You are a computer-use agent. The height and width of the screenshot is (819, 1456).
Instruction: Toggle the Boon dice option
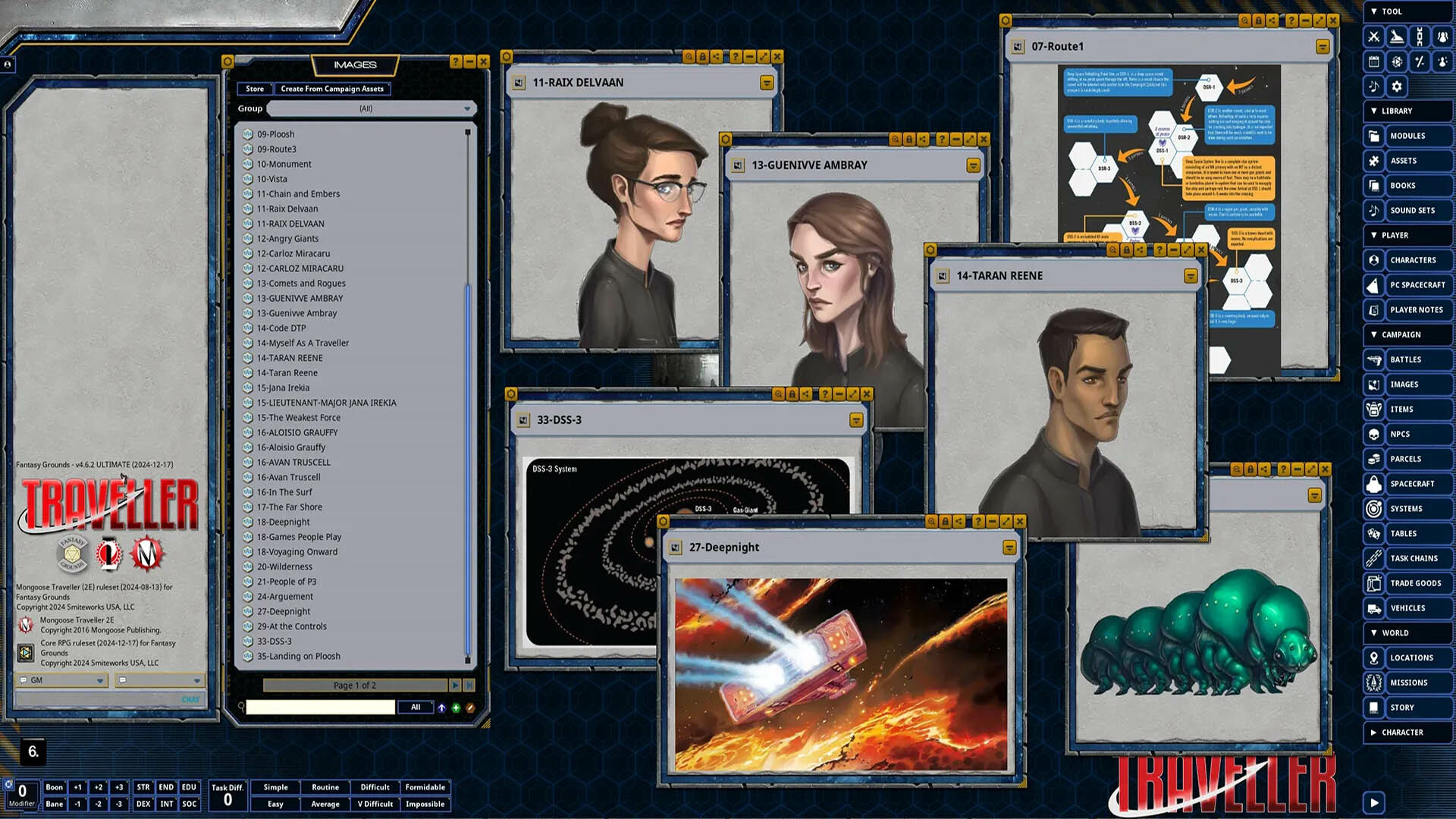click(55, 787)
